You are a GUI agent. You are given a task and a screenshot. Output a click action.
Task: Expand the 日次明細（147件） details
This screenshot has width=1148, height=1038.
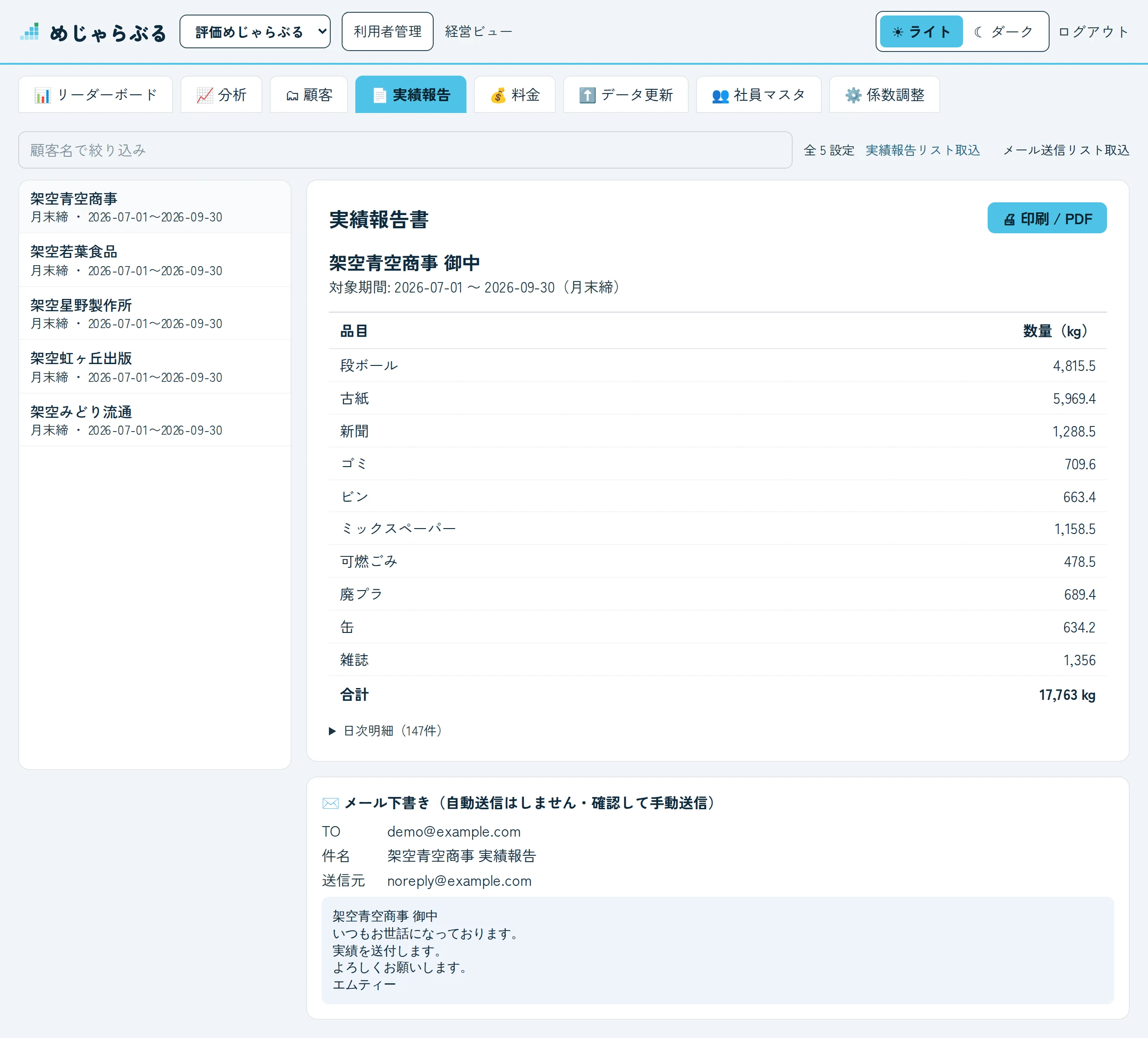click(385, 731)
